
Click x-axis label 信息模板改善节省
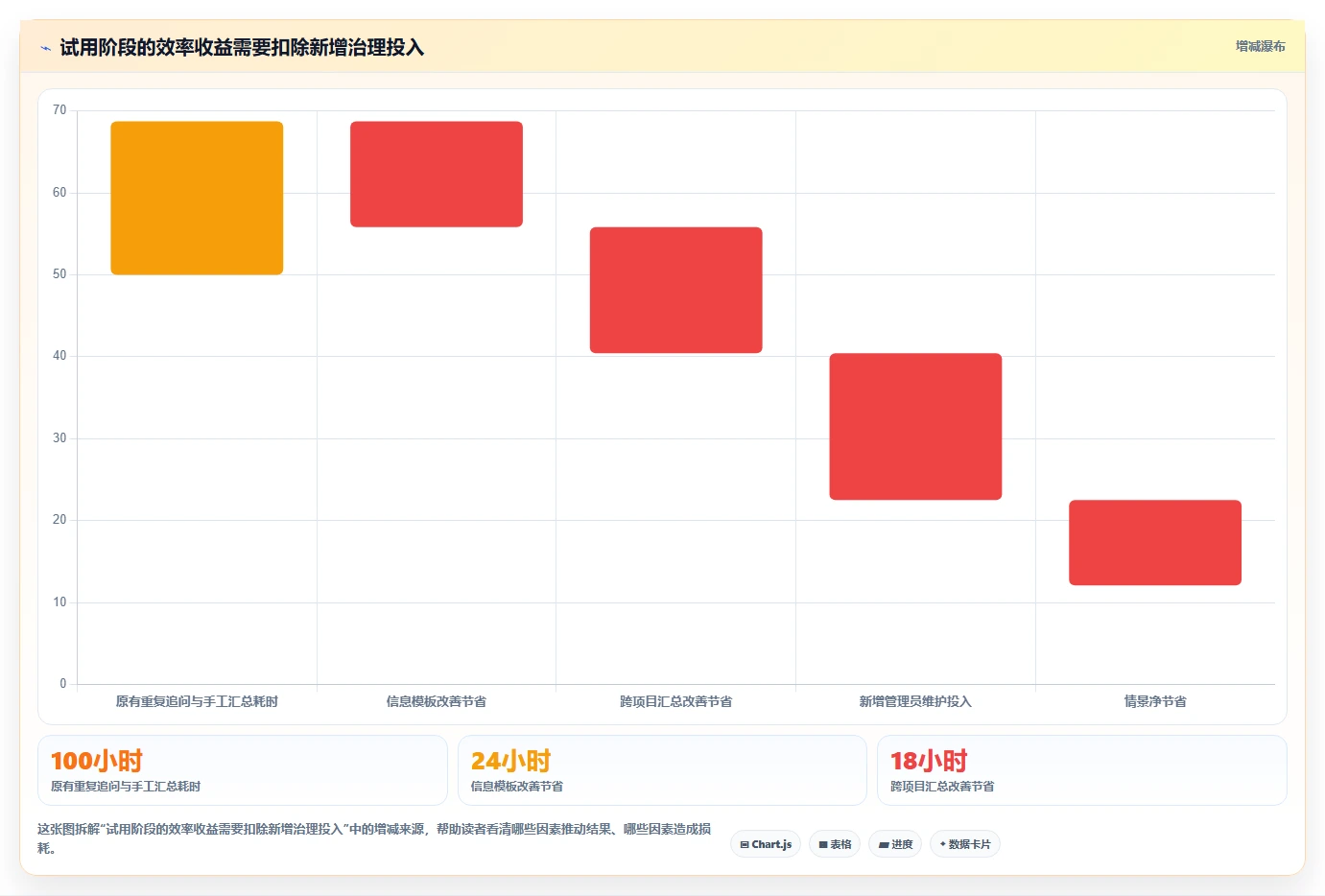tap(437, 701)
